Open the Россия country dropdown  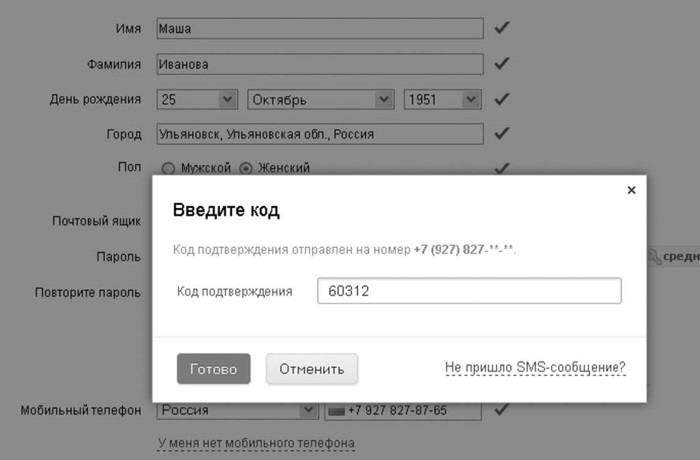coord(237,410)
